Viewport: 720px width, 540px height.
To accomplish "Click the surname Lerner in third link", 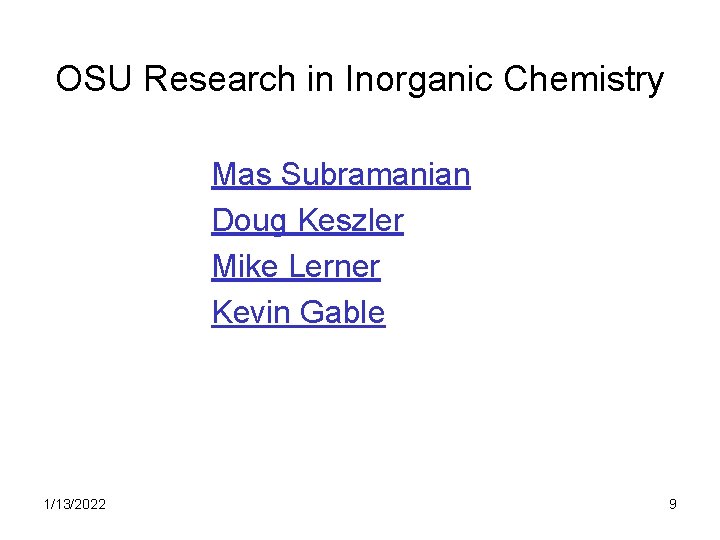I will [335, 266].
